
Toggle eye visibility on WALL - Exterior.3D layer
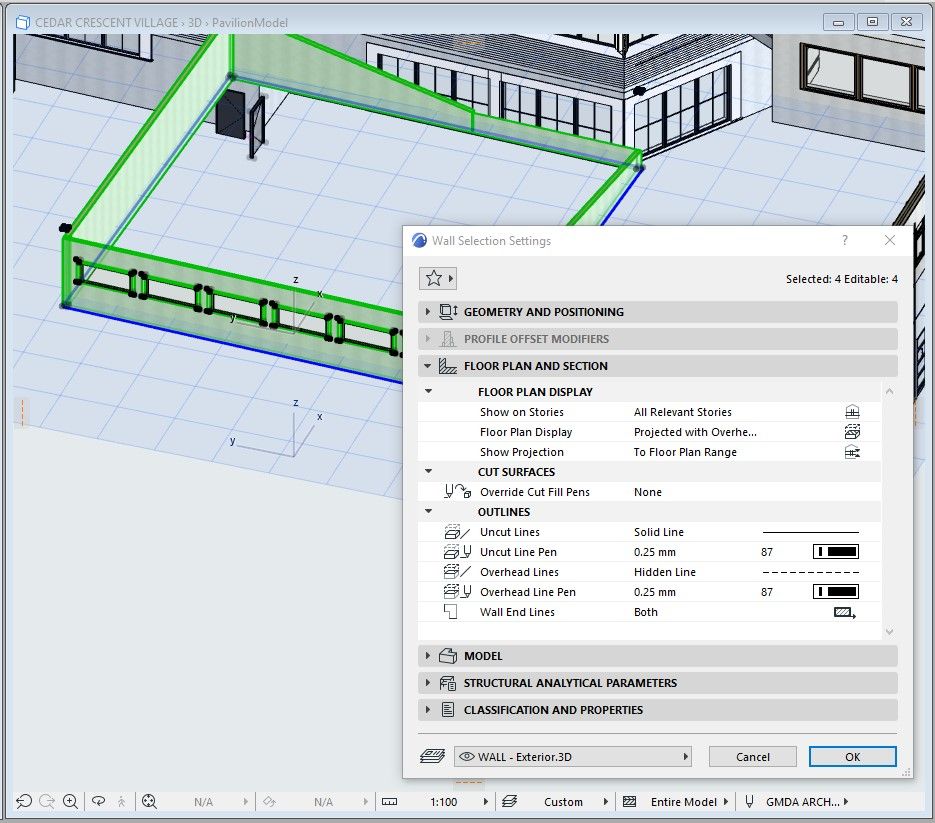pos(466,757)
